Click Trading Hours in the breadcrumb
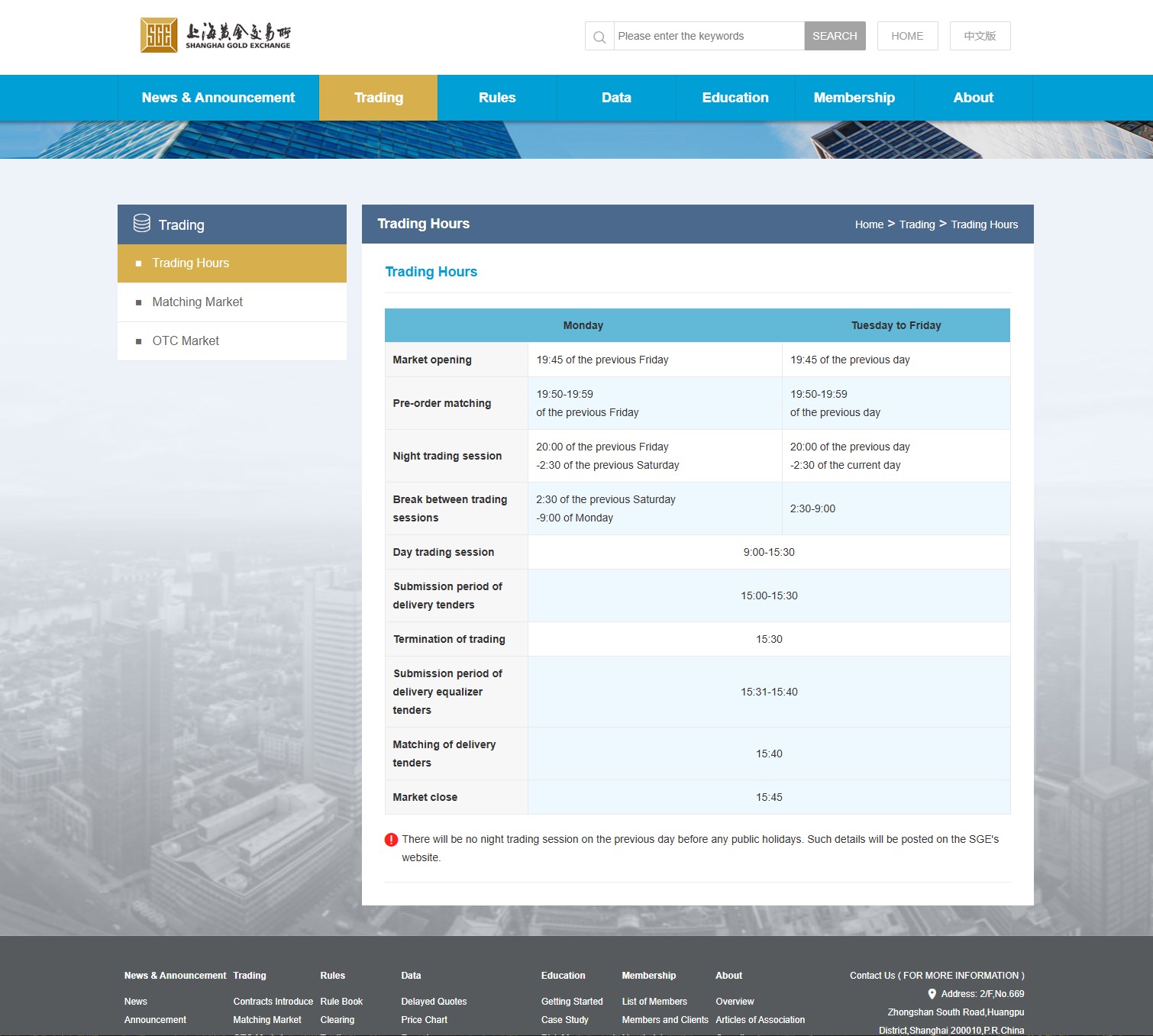Screen dimensions: 1153x1036 (x=984, y=224)
